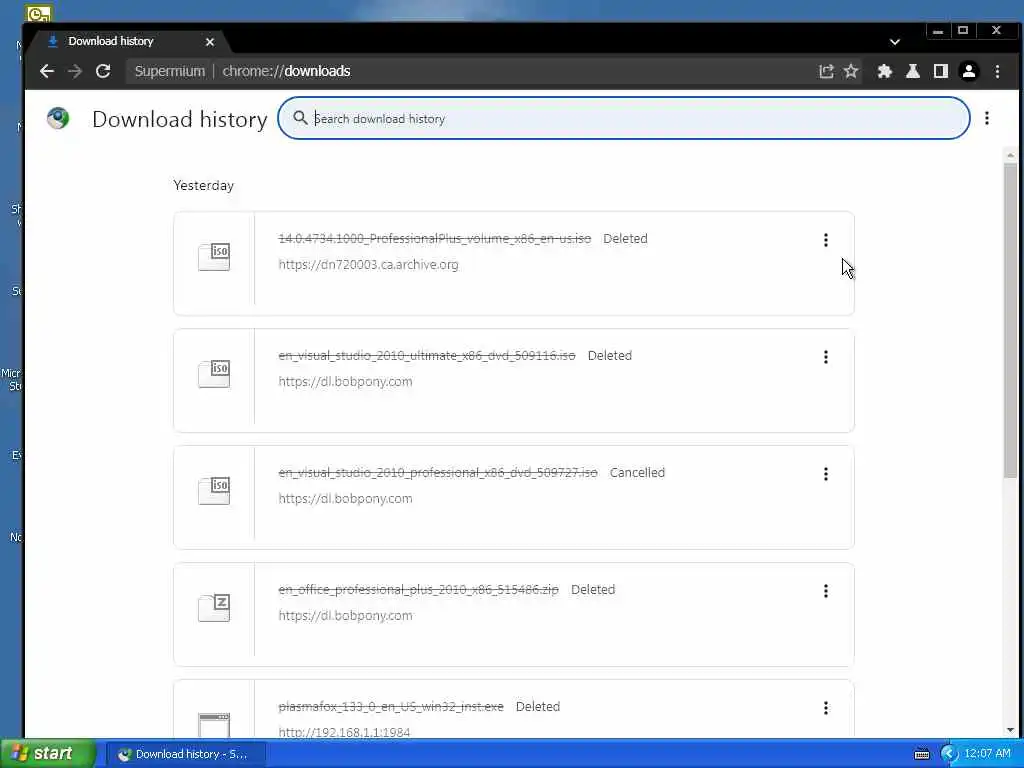
Task: Open the profile avatar menu
Action: tap(969, 71)
